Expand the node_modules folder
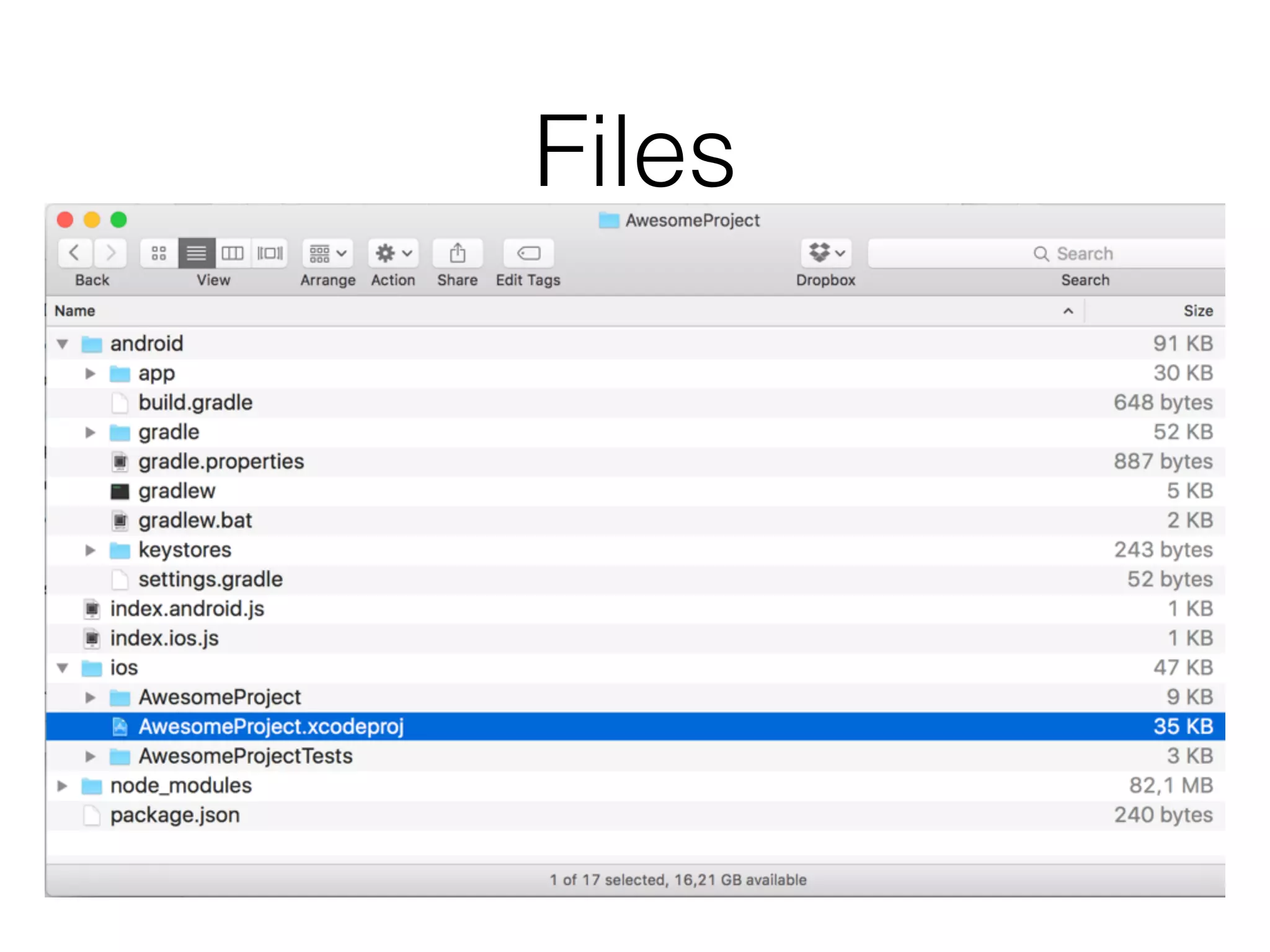The image size is (1270, 952). (62, 786)
